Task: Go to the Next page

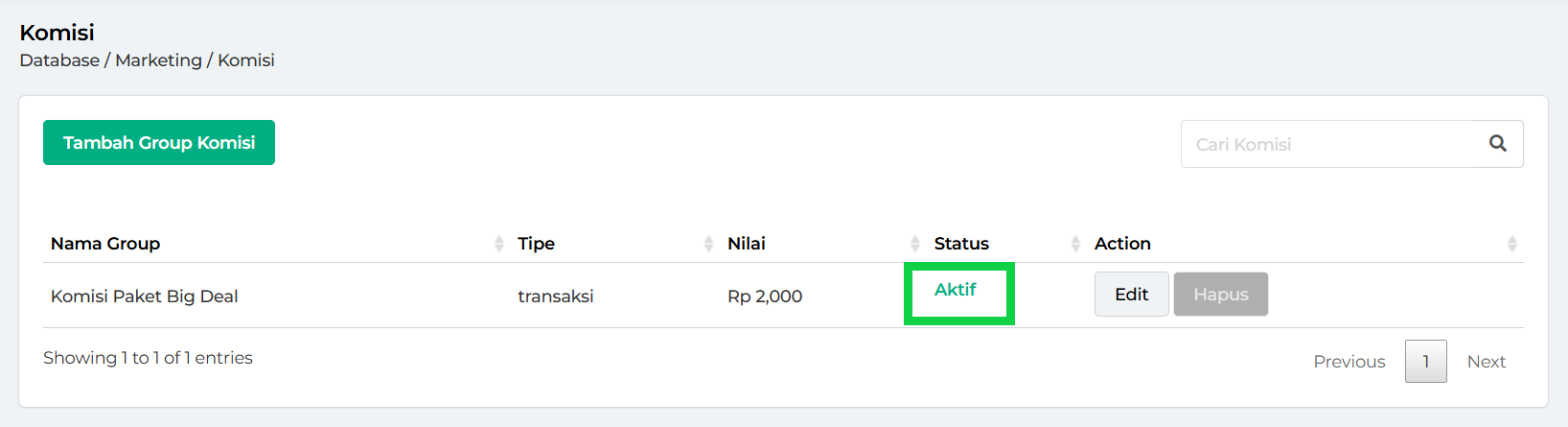Action: tap(1486, 362)
